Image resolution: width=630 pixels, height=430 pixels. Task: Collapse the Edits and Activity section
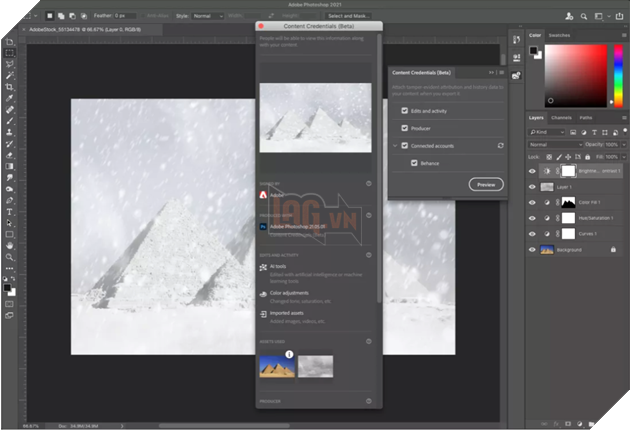click(x=368, y=255)
